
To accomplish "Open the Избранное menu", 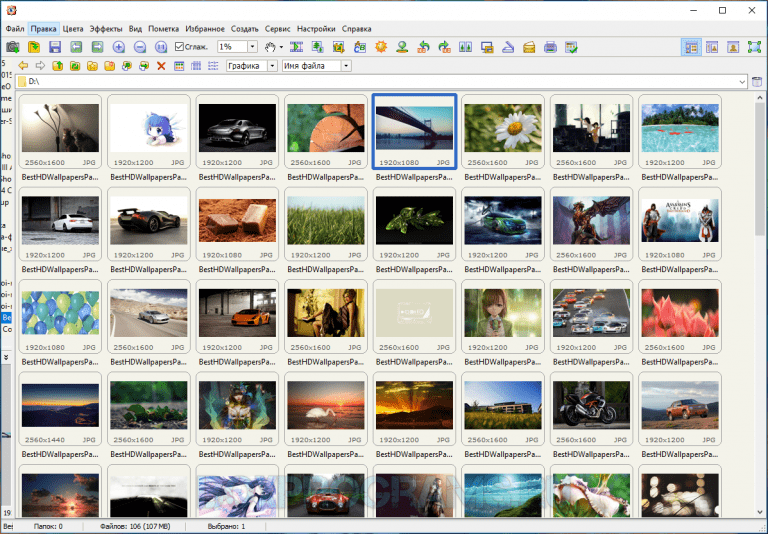I will (205, 29).
